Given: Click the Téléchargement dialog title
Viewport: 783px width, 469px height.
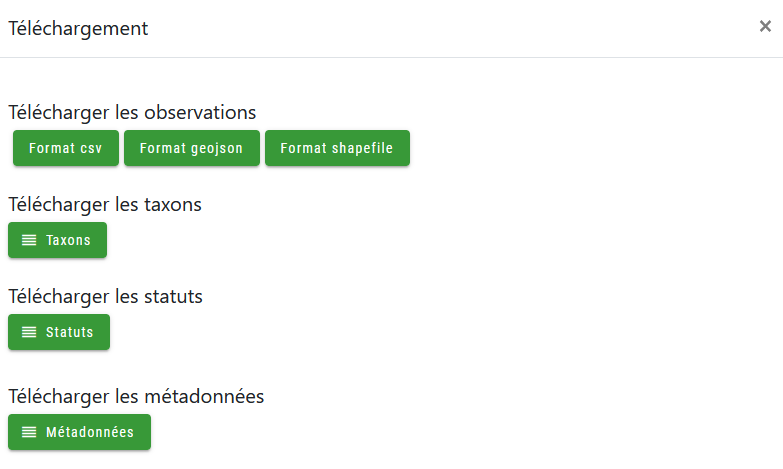Looking at the screenshot, I should coord(78,29).
